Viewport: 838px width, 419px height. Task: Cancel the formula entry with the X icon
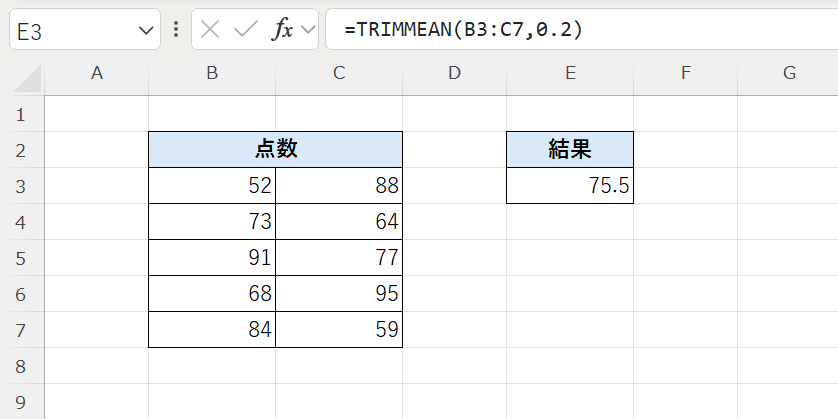pyautogui.click(x=210, y=29)
